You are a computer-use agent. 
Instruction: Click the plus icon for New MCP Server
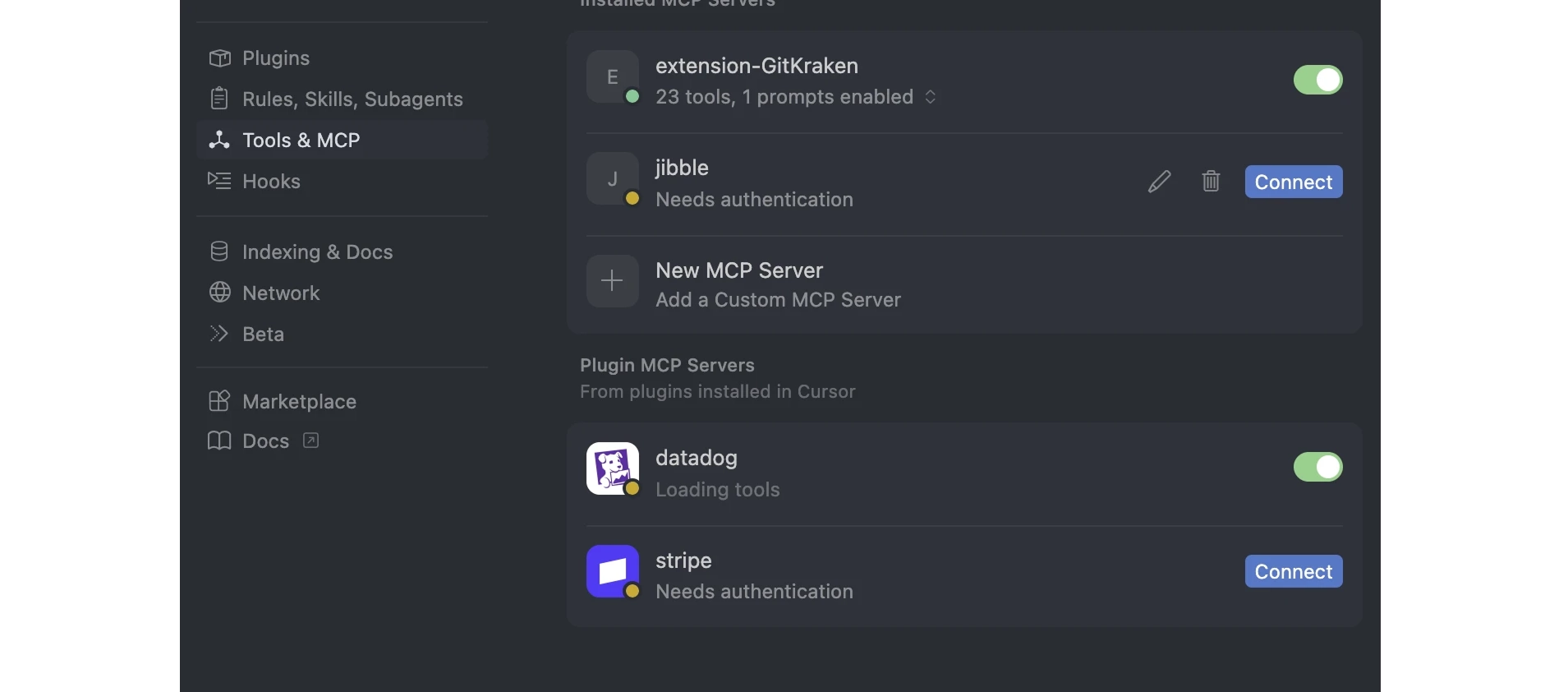click(x=613, y=281)
